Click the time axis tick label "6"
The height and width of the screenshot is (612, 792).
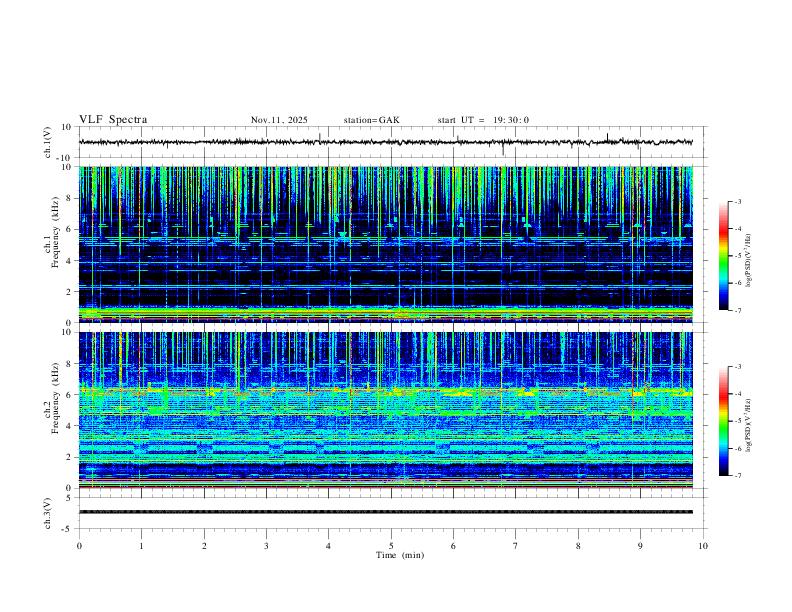click(x=453, y=546)
